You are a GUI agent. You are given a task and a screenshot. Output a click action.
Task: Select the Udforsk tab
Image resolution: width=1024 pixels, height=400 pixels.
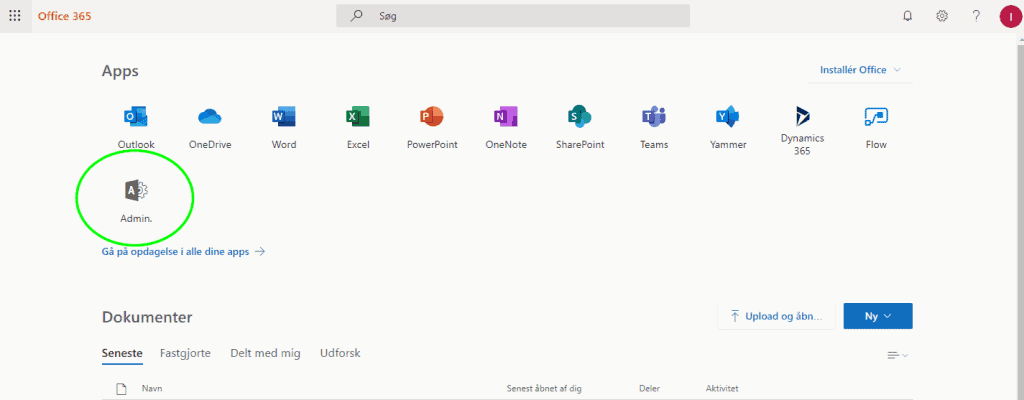tap(340, 354)
